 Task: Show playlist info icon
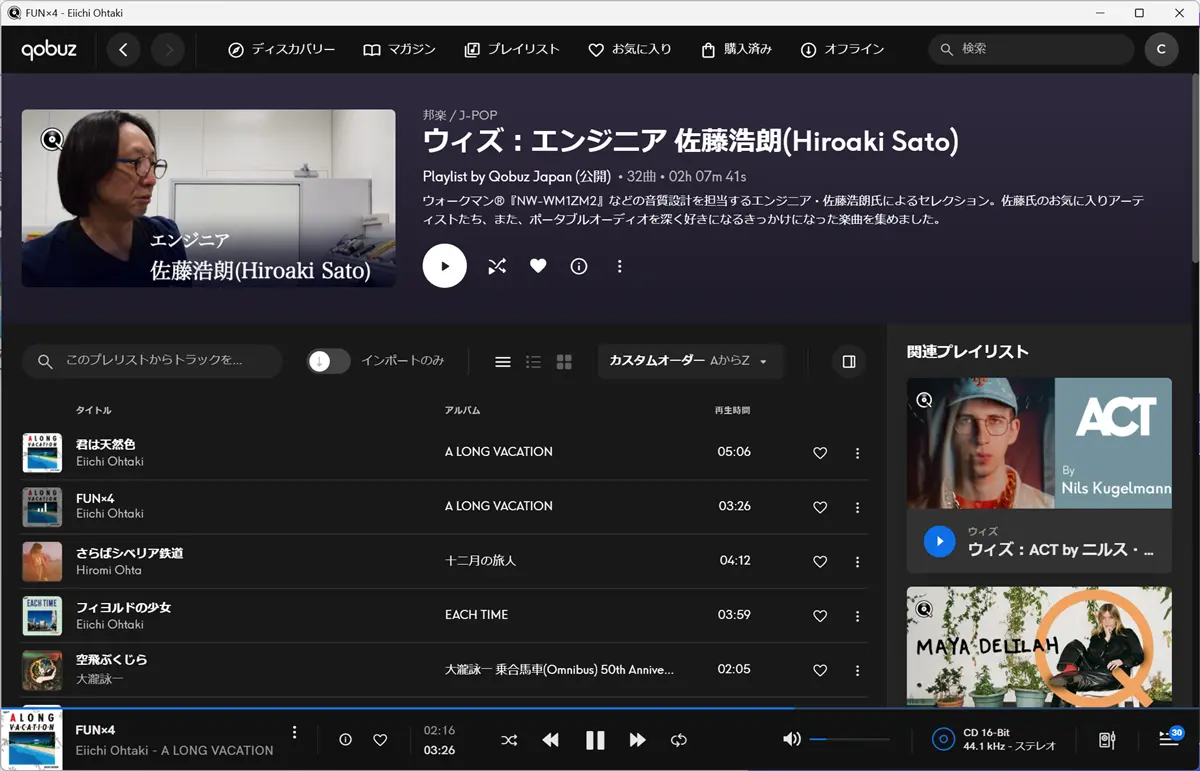[578, 266]
